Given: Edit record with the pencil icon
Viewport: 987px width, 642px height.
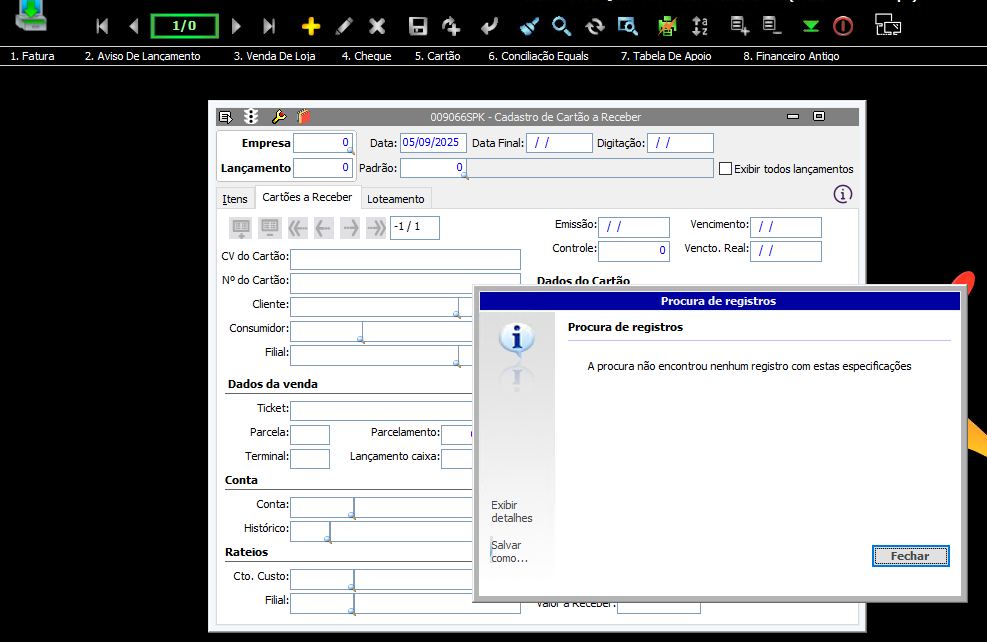Looking at the screenshot, I should click(344, 26).
